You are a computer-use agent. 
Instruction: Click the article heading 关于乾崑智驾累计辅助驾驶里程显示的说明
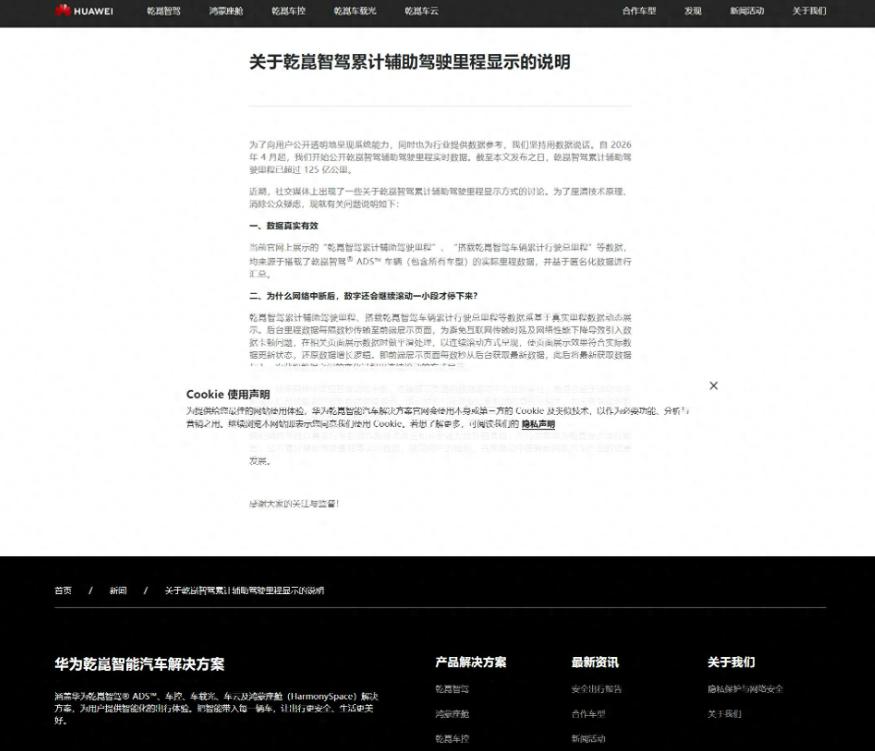point(410,62)
